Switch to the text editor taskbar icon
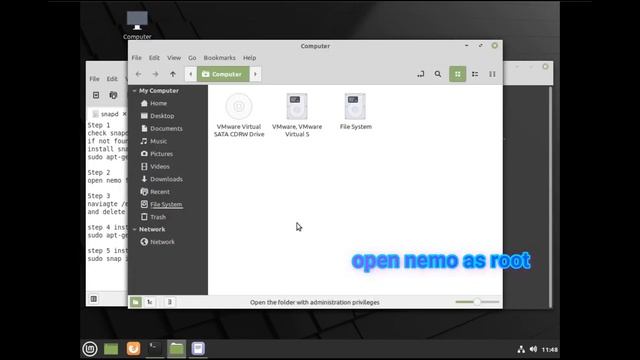 198,349
